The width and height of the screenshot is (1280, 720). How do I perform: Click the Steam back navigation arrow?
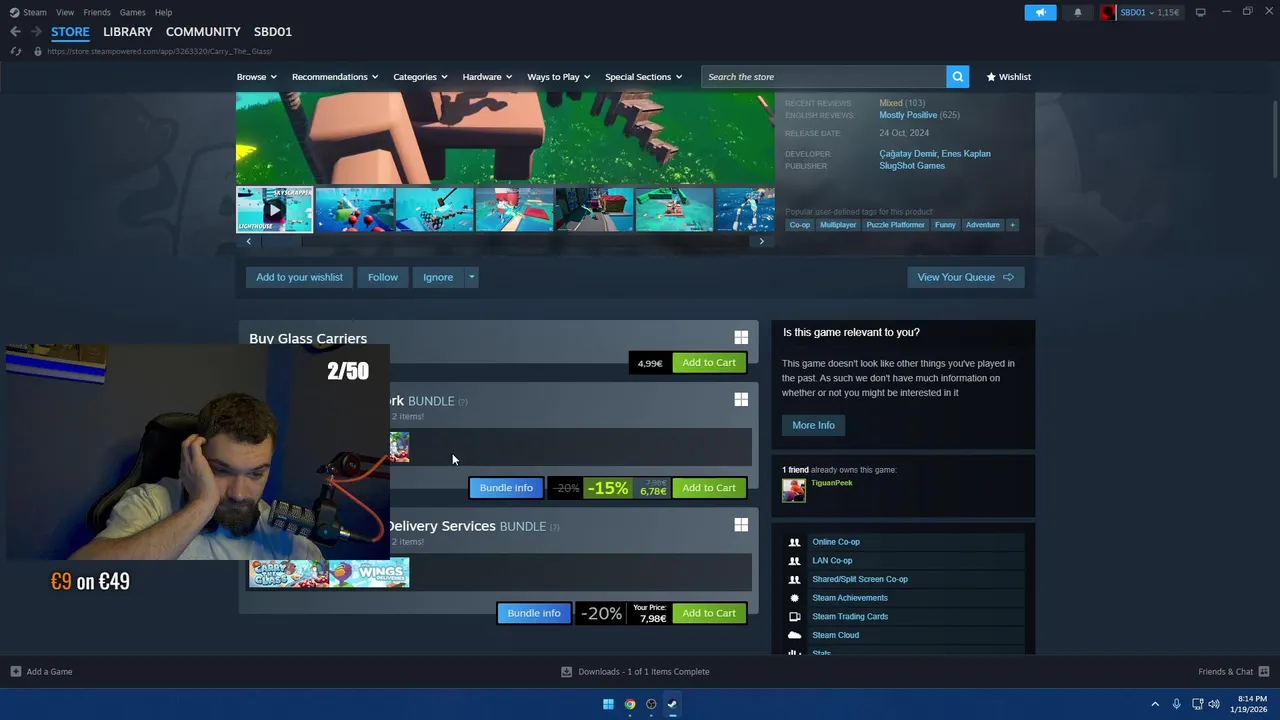[x=15, y=32]
